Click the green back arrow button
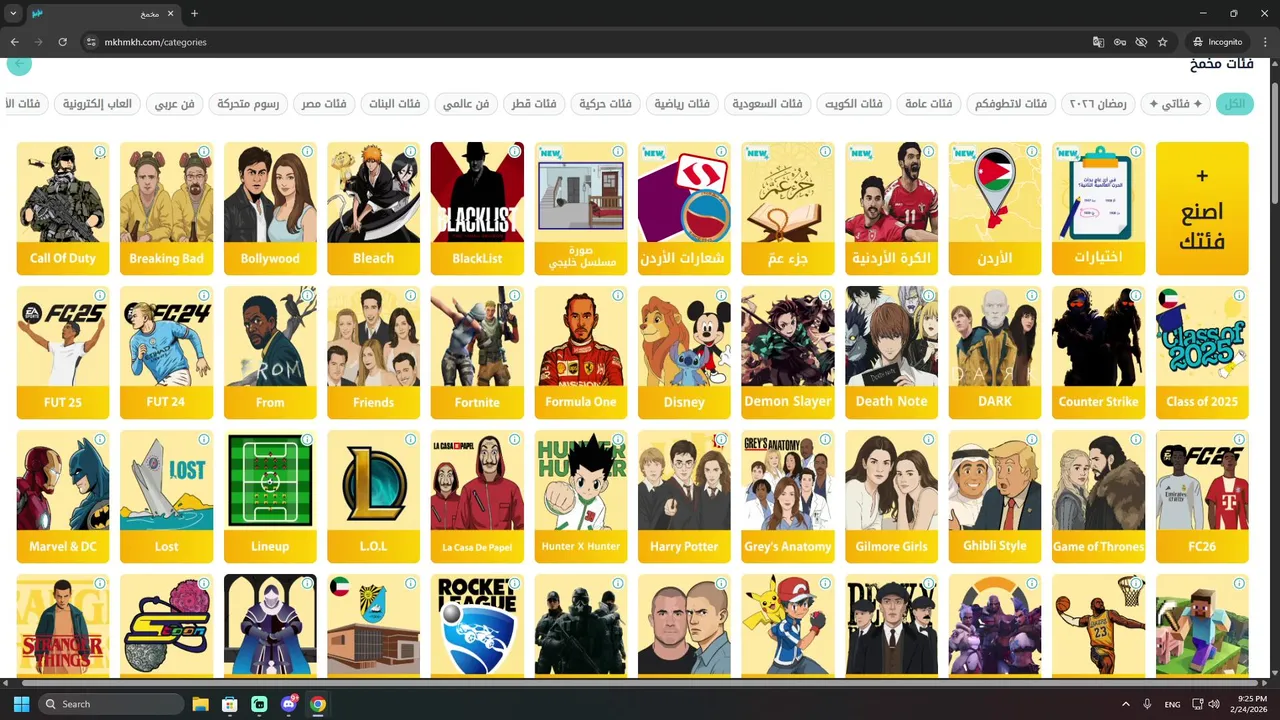 pos(18,64)
